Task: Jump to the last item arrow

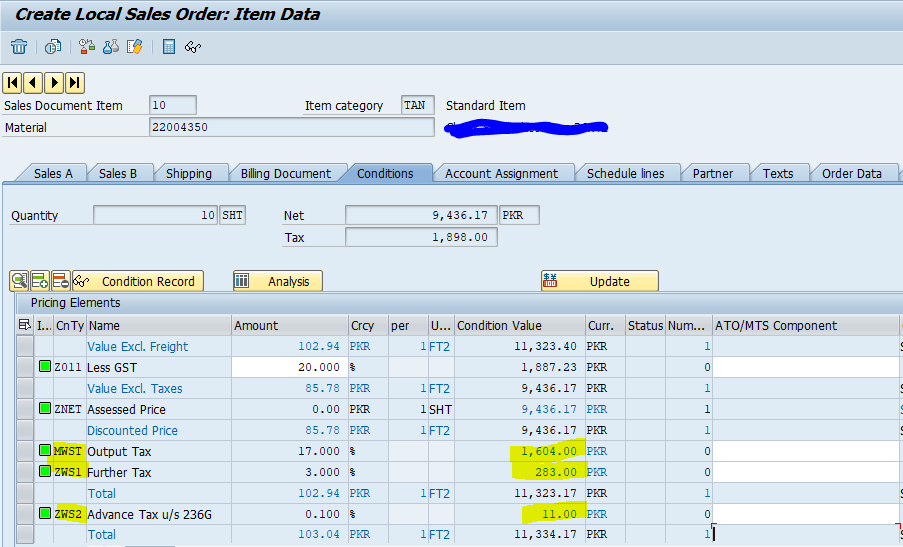Action: coord(74,82)
